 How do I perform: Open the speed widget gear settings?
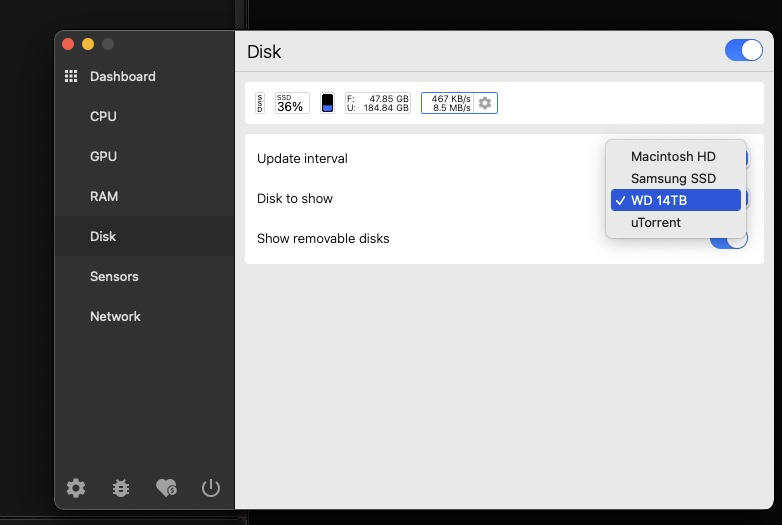485,103
